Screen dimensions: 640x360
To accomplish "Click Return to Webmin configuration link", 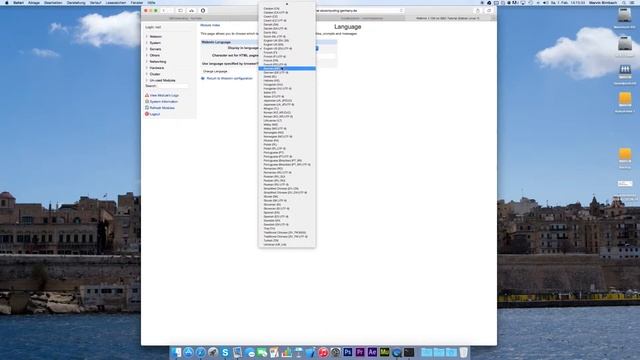I will click(229, 78).
